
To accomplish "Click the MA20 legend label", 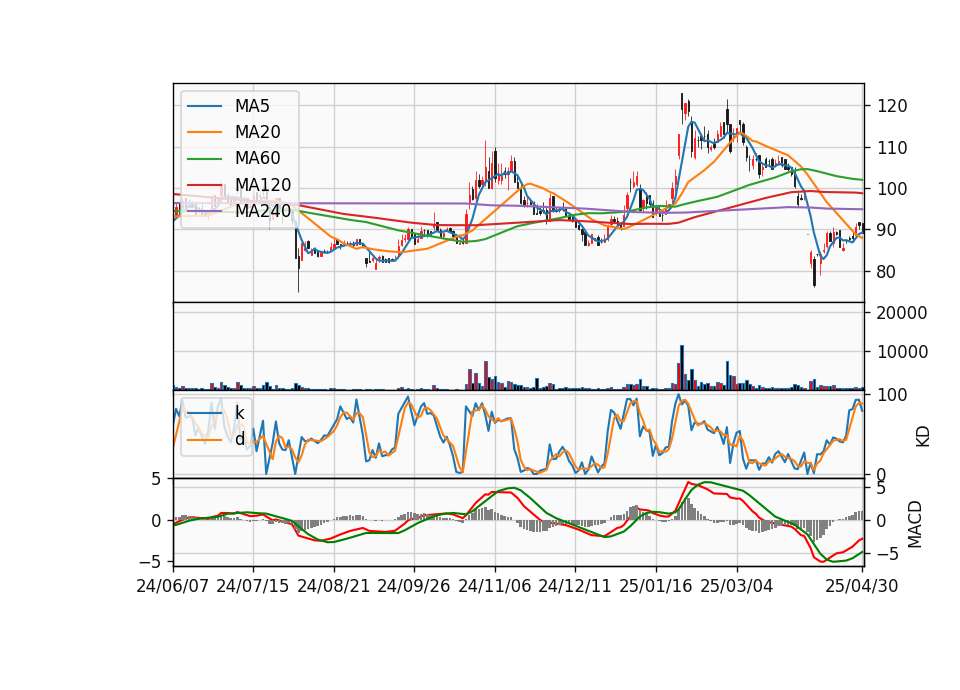I will (x=257, y=132).
